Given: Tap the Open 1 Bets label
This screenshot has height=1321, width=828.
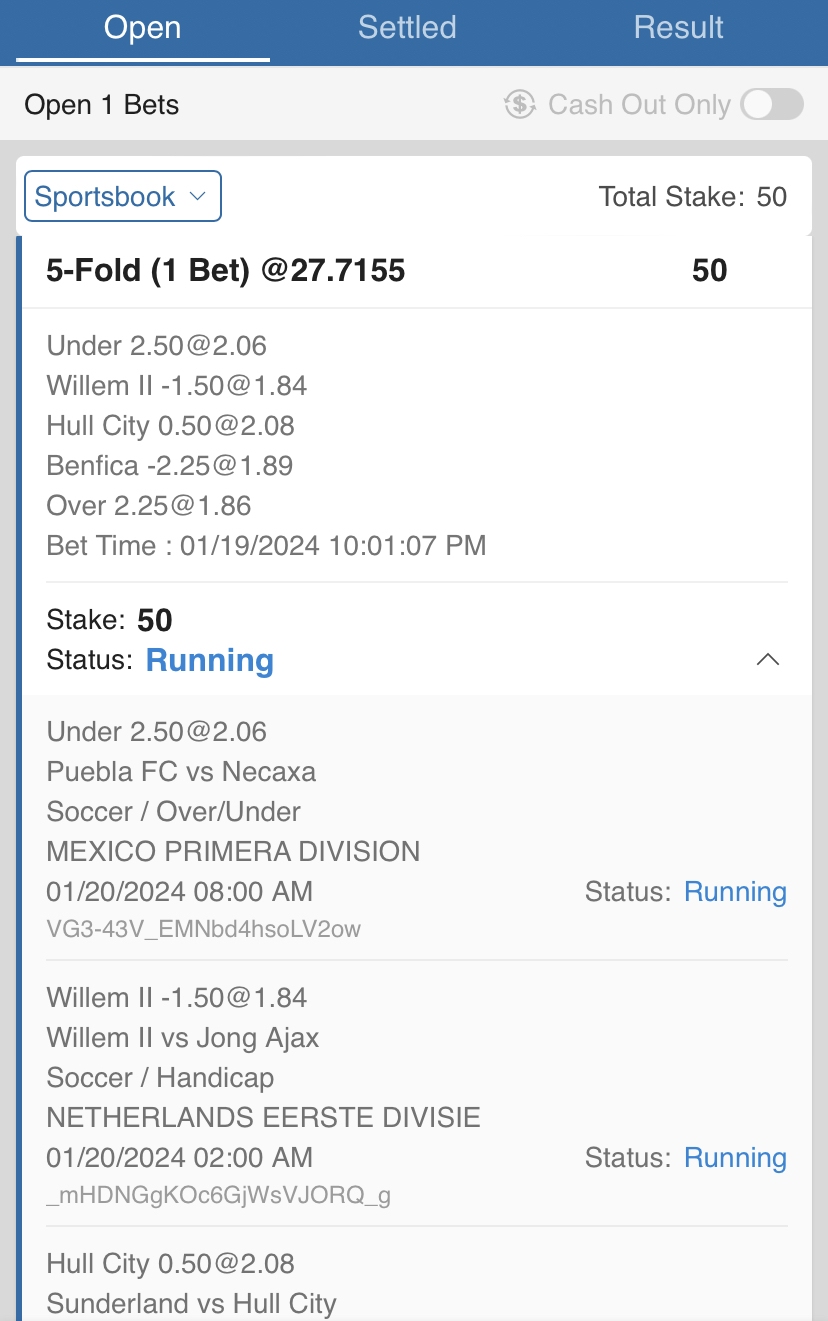Looking at the screenshot, I should (x=102, y=105).
